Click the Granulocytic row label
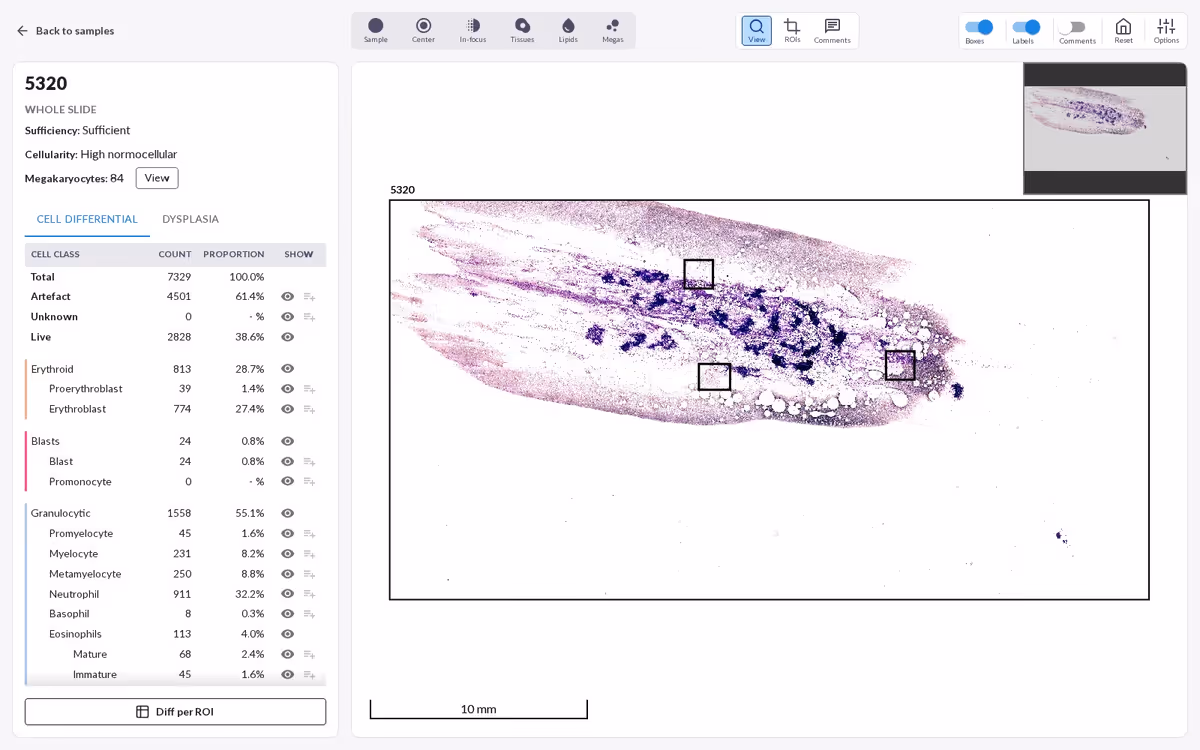1200x750 pixels. 61,513
